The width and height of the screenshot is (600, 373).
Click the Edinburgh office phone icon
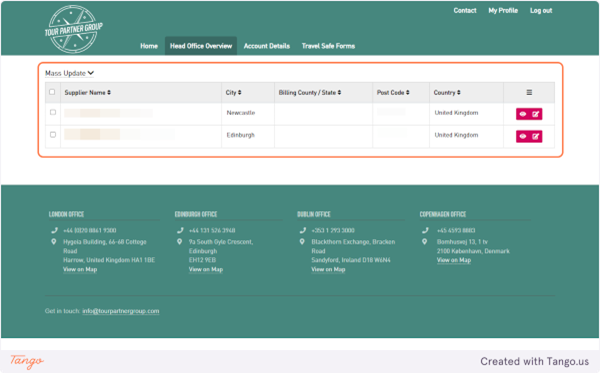[180, 230]
